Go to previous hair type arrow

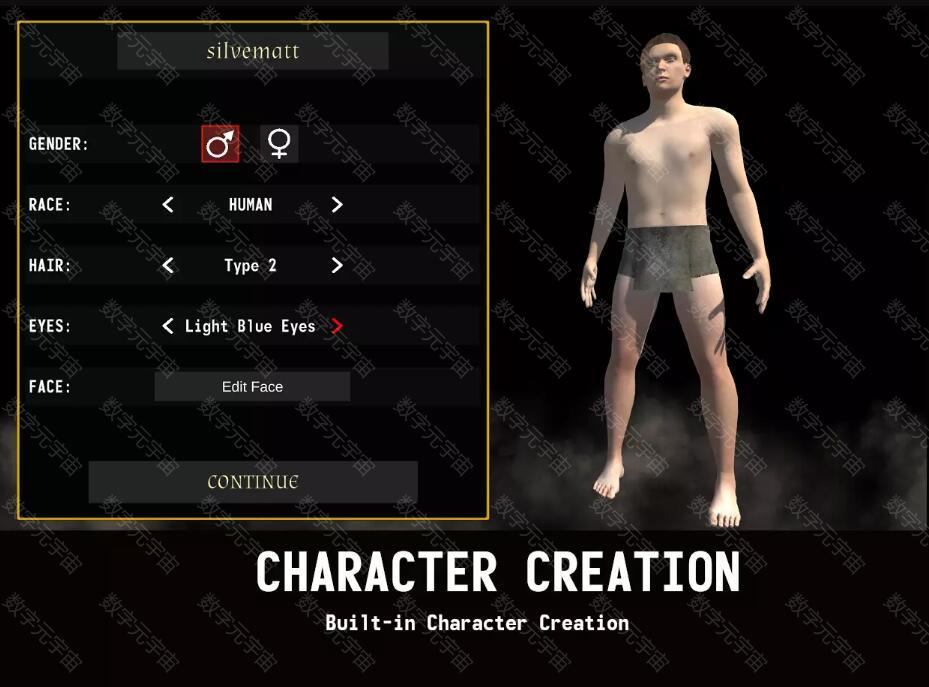pos(168,265)
